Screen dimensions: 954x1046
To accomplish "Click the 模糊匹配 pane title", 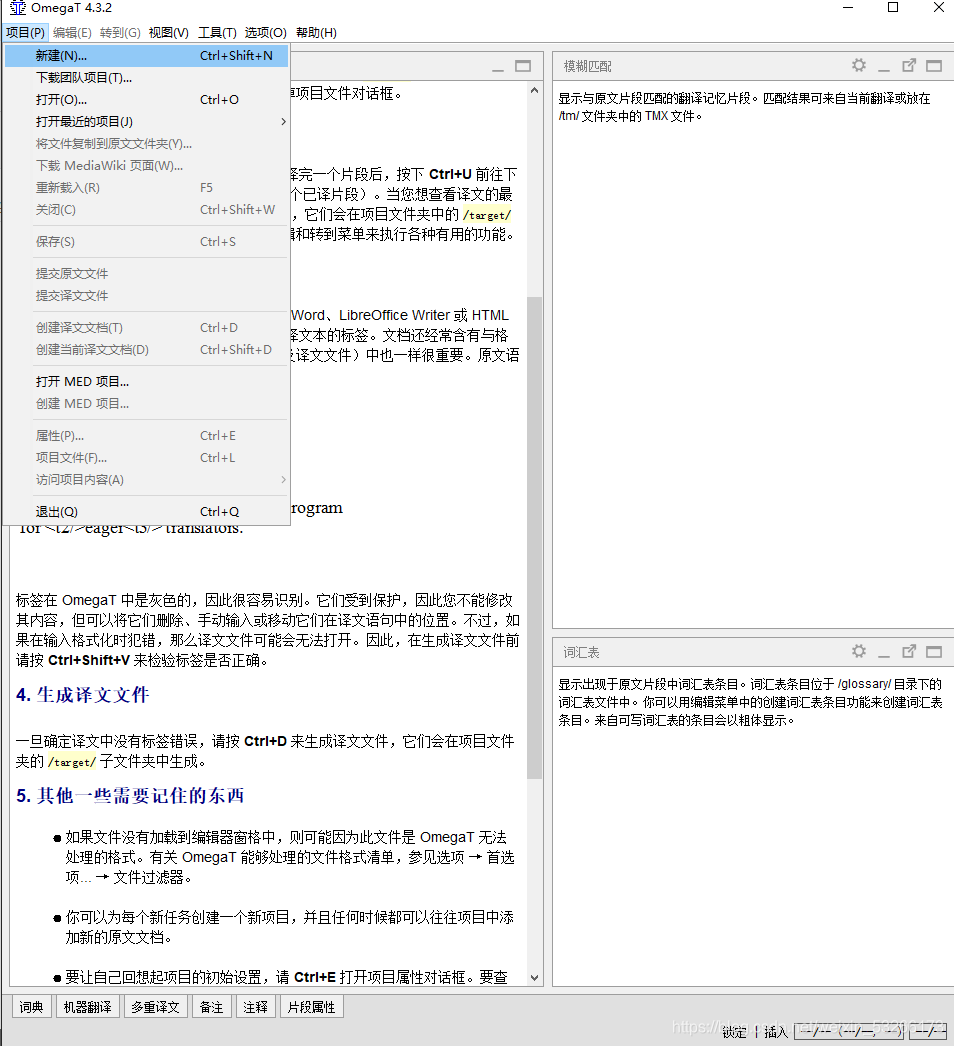I will pyautogui.click(x=588, y=66).
